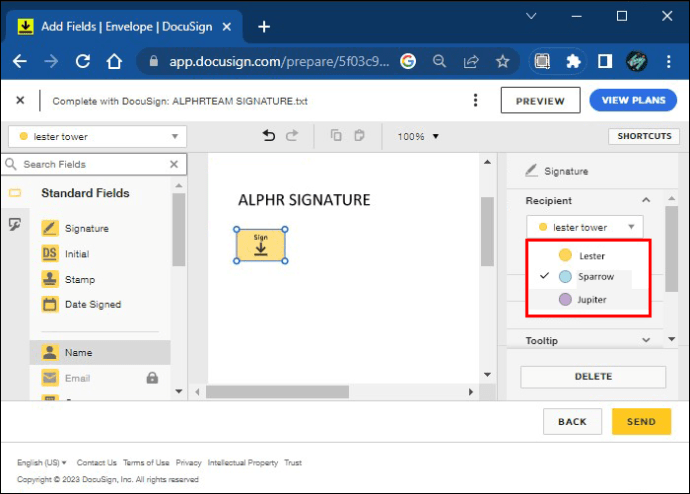The width and height of the screenshot is (690, 494).
Task: Open the SHORTCUTS panel
Action: pos(644,136)
